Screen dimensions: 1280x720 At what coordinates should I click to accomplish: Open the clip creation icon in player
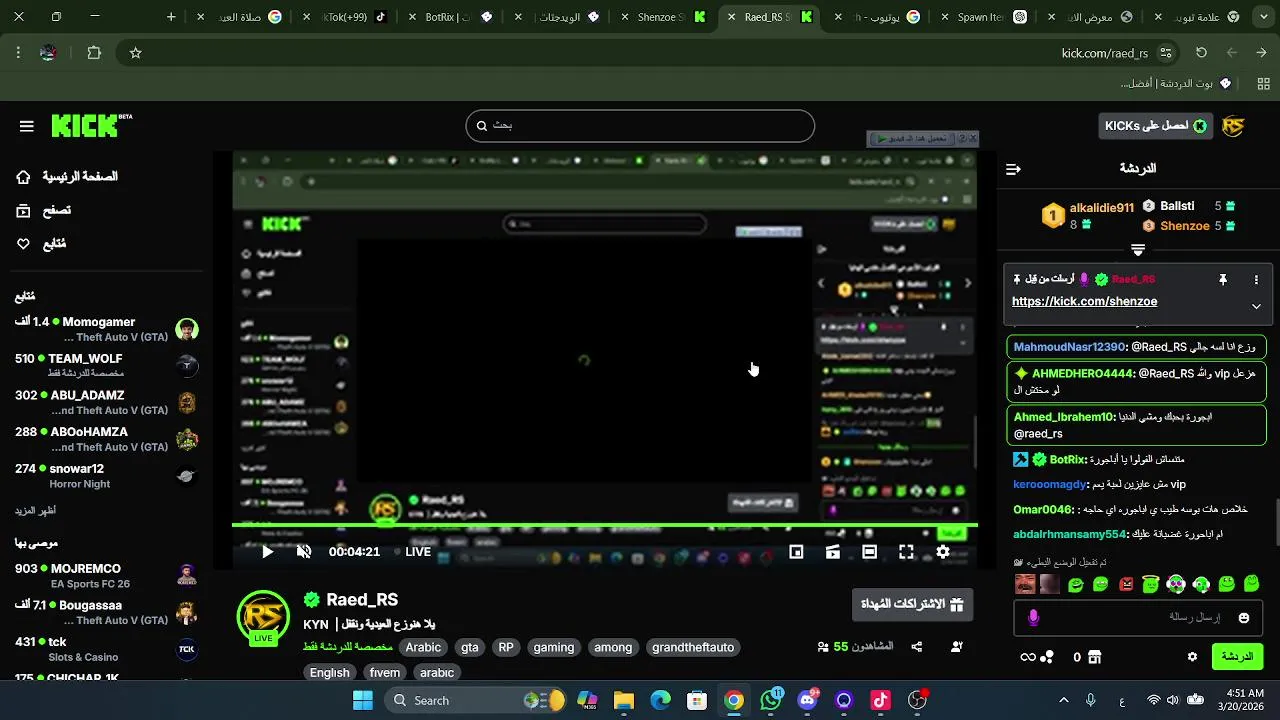coord(833,552)
